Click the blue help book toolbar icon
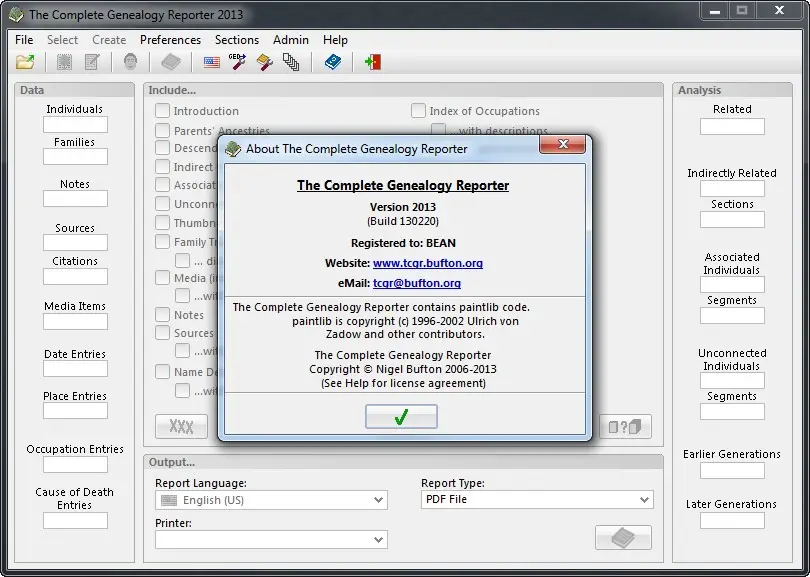The height and width of the screenshot is (577, 810). pos(333,62)
